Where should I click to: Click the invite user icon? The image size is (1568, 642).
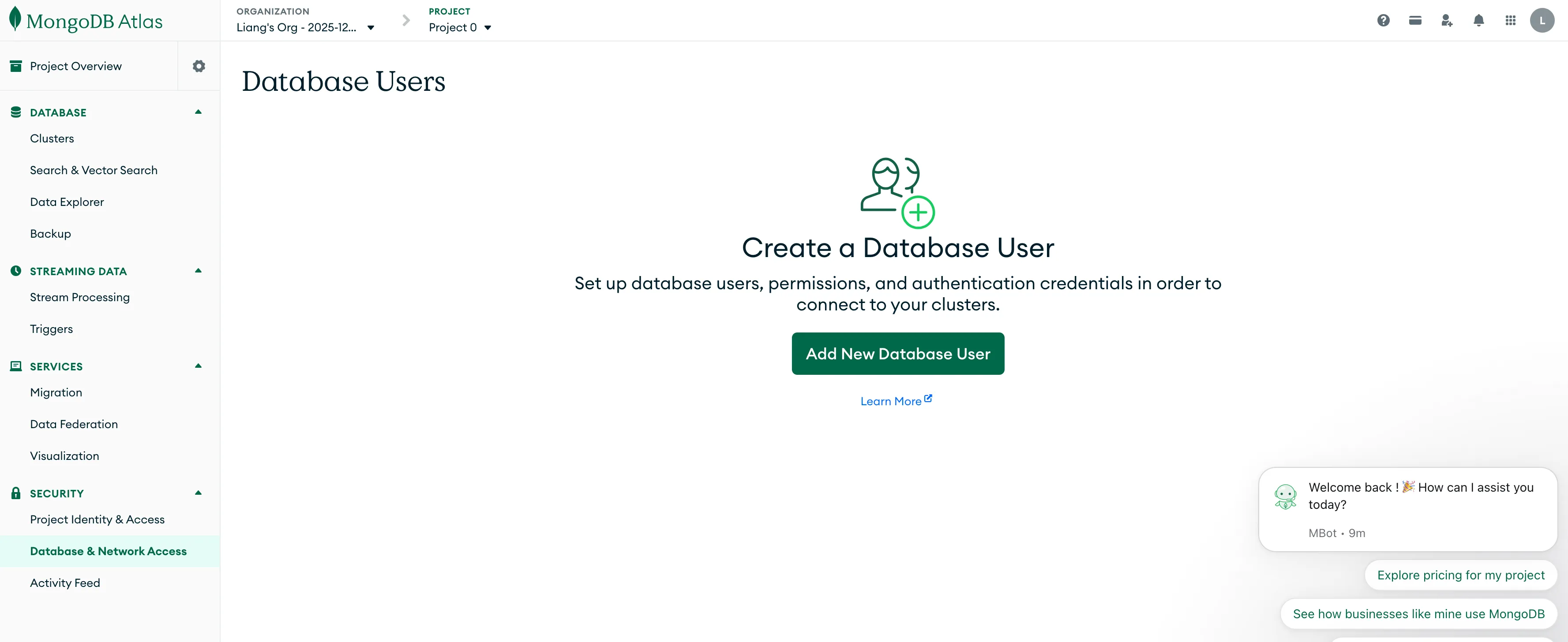click(1447, 20)
